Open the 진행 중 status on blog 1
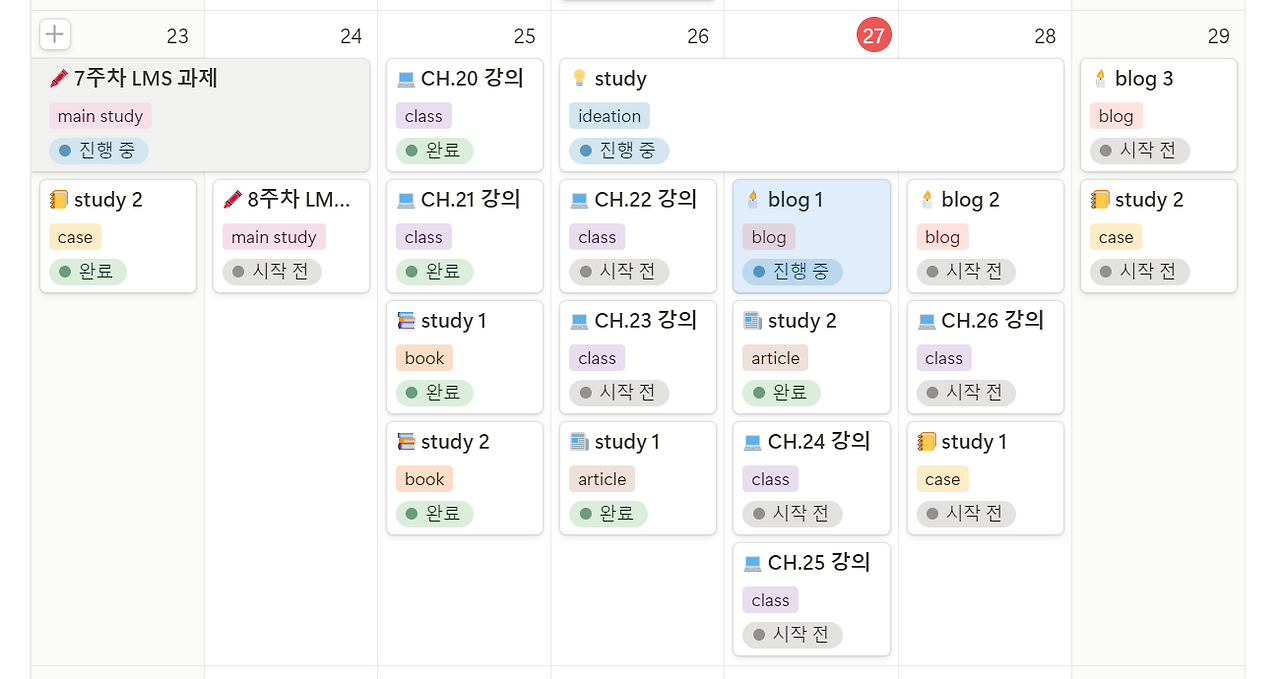This screenshot has height=679, width=1280. point(793,271)
